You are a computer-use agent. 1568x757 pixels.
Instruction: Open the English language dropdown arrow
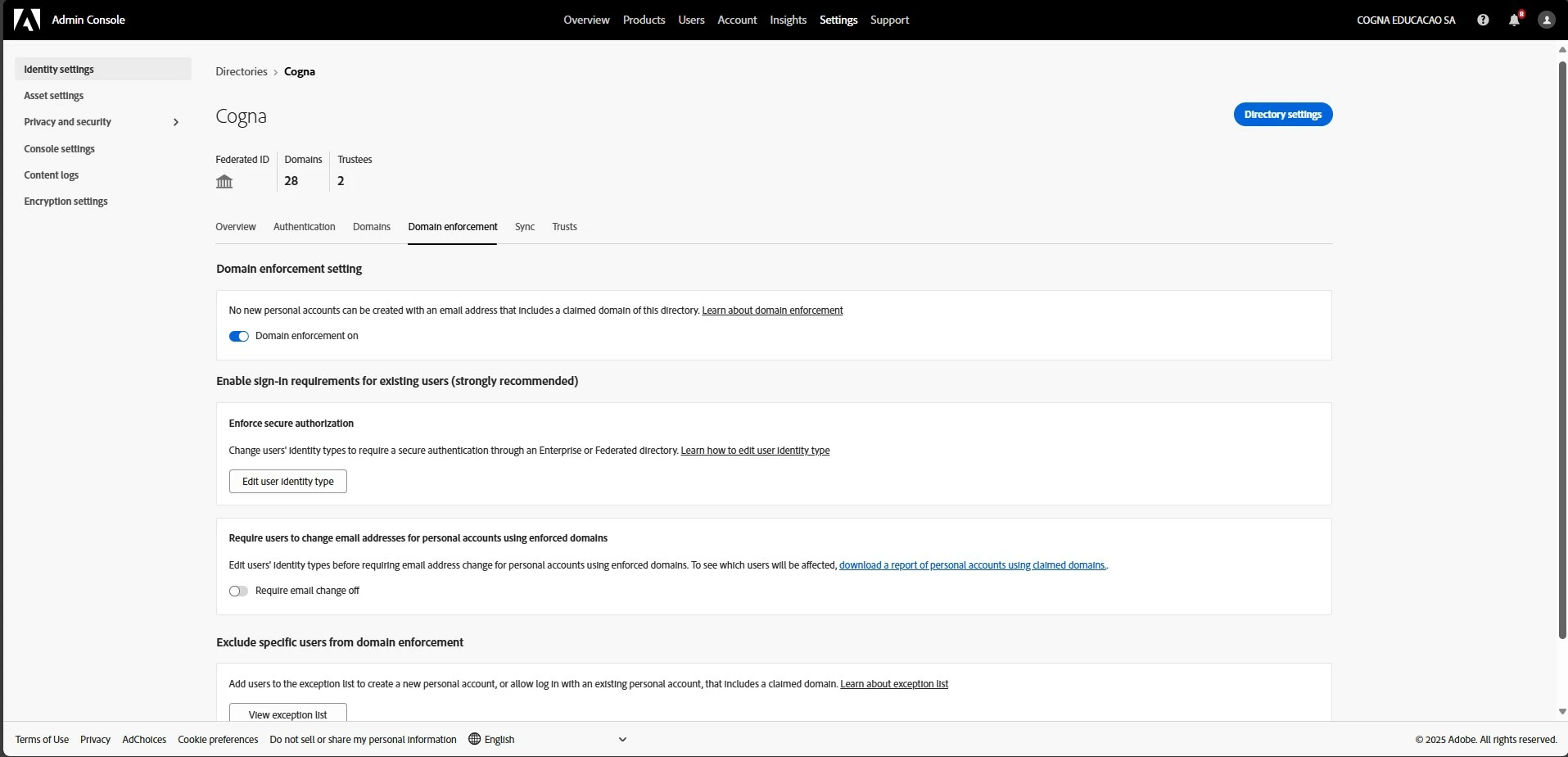click(x=622, y=739)
